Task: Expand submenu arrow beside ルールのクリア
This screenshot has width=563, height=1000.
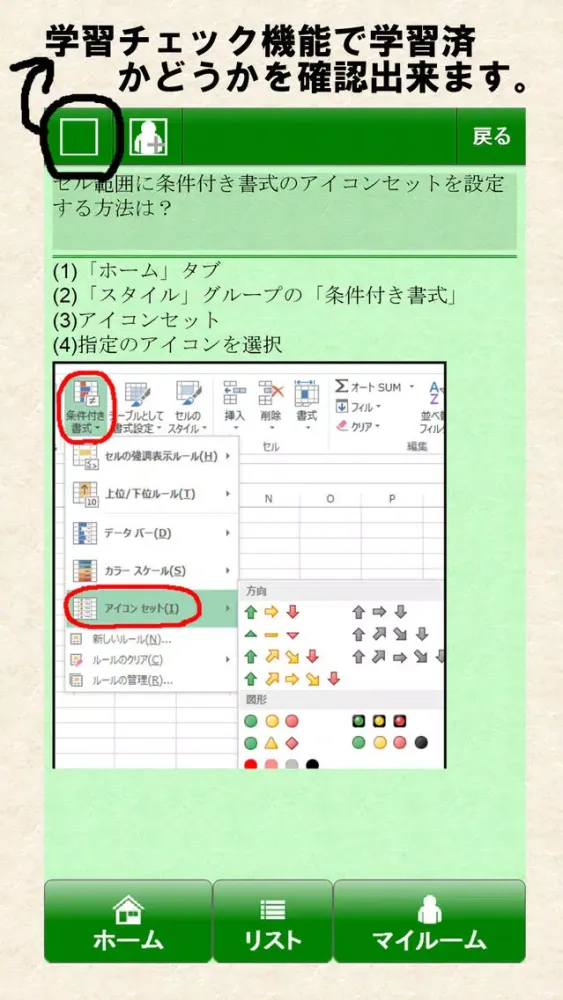Action: tap(228, 659)
